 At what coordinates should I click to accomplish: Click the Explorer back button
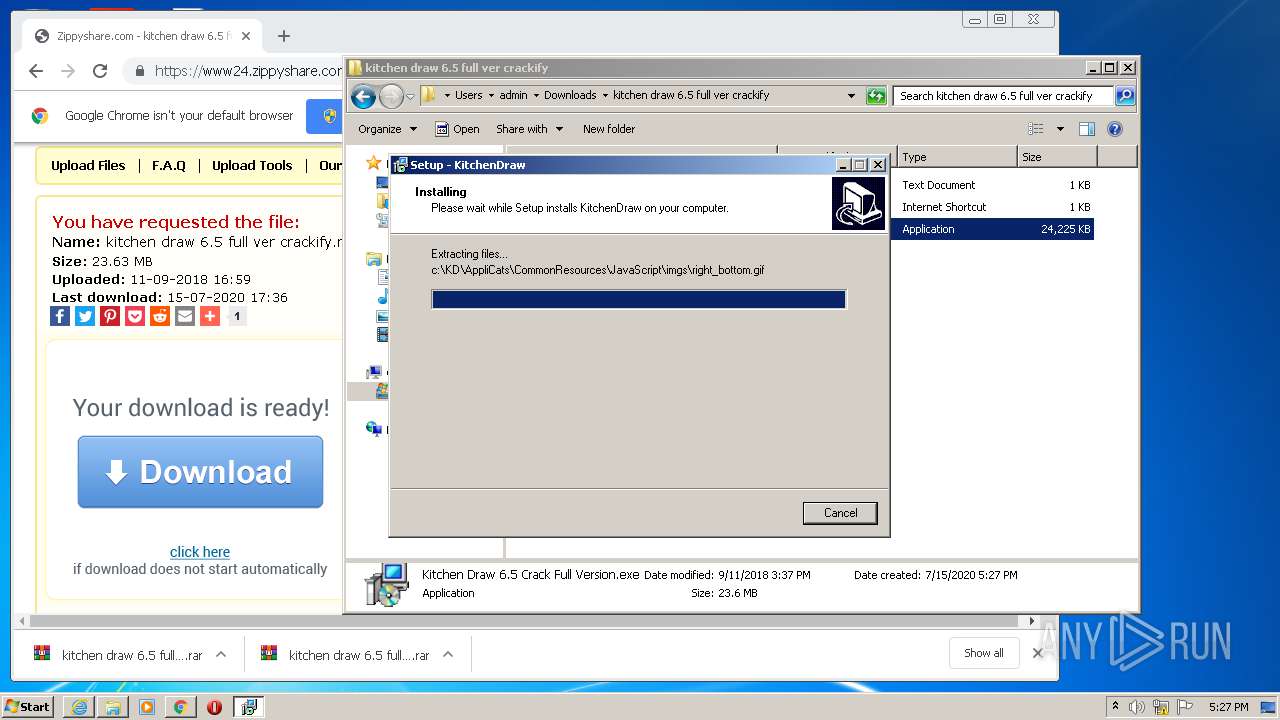coord(364,96)
